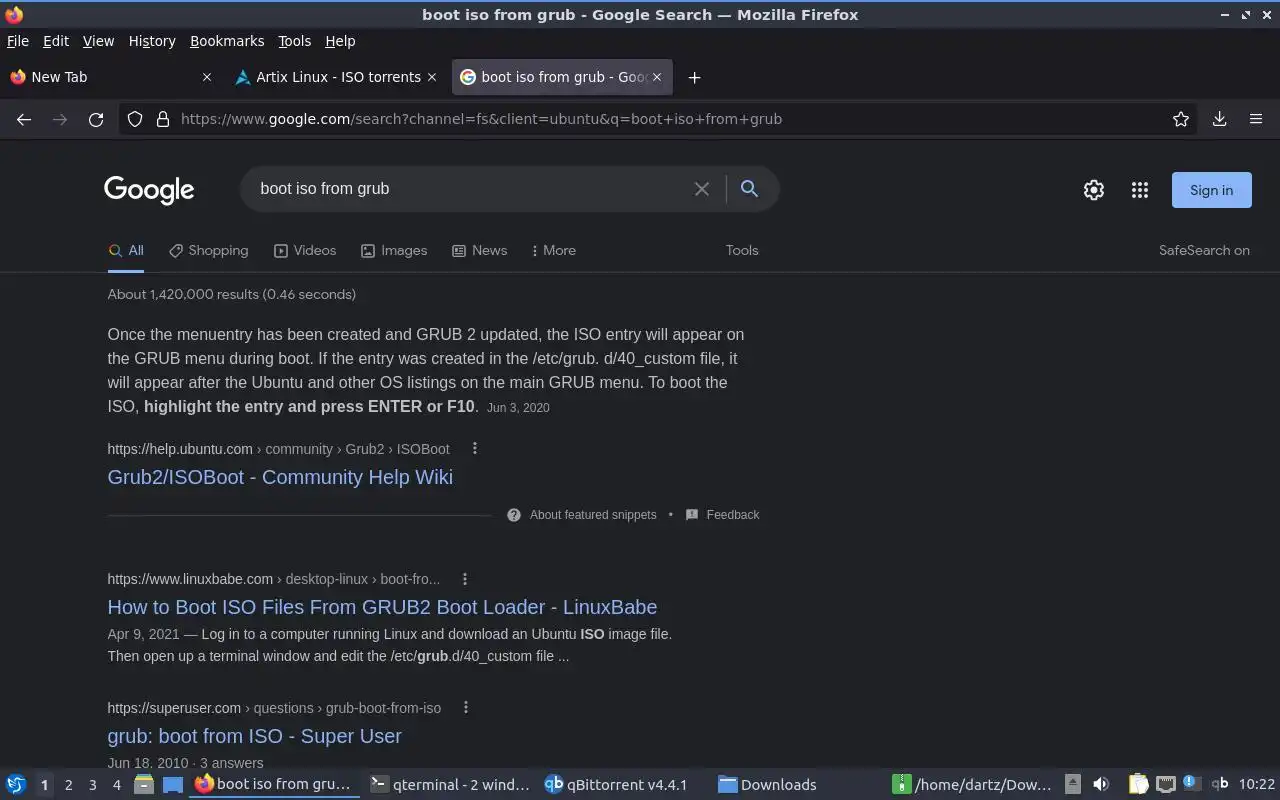Open options for the superuser.com result
1280x800 pixels.
466,708
